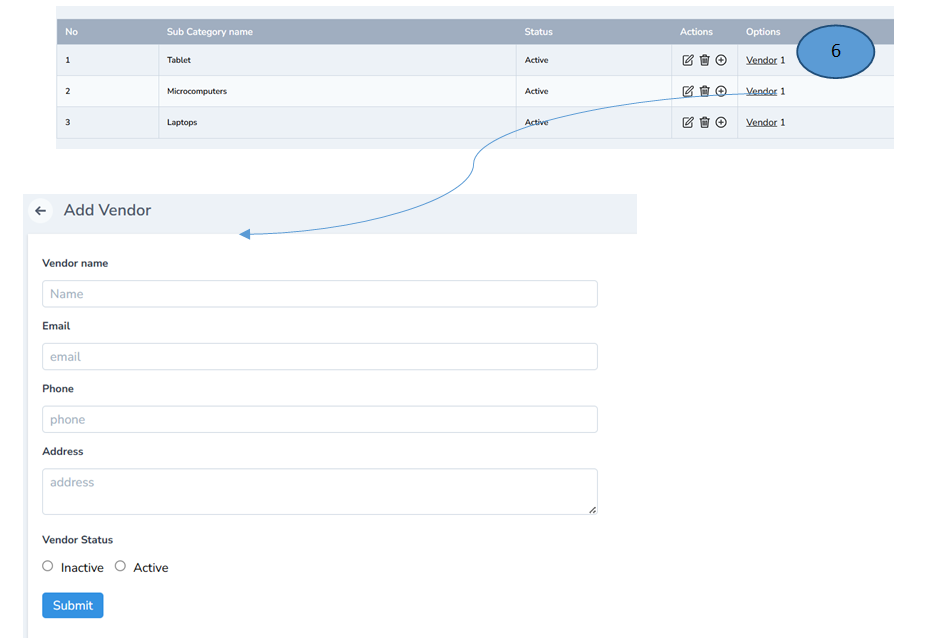The height and width of the screenshot is (638, 926).
Task: Click the plus icon for Laptops row
Action: click(x=720, y=122)
